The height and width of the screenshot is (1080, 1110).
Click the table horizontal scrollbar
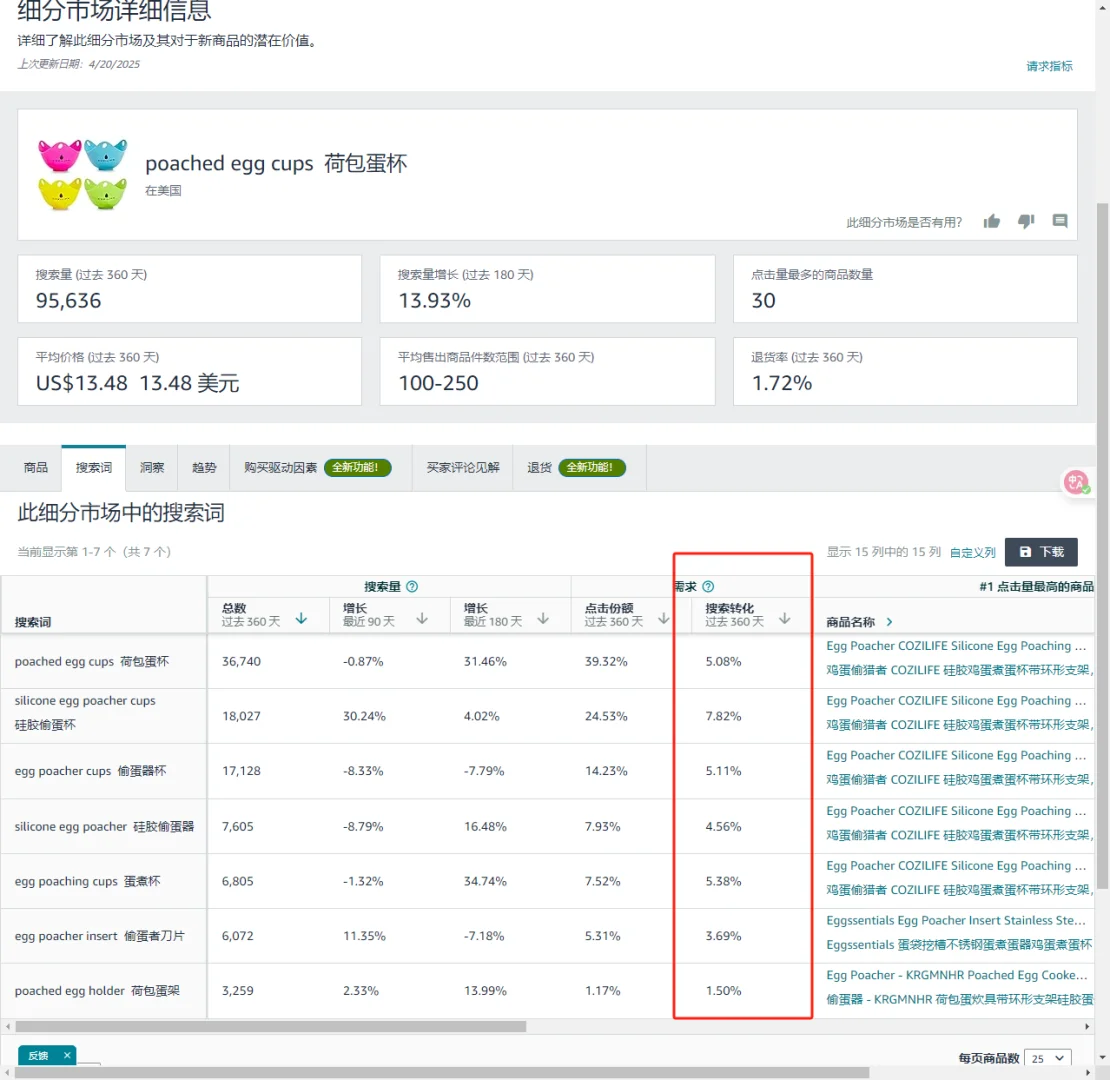(270, 1026)
